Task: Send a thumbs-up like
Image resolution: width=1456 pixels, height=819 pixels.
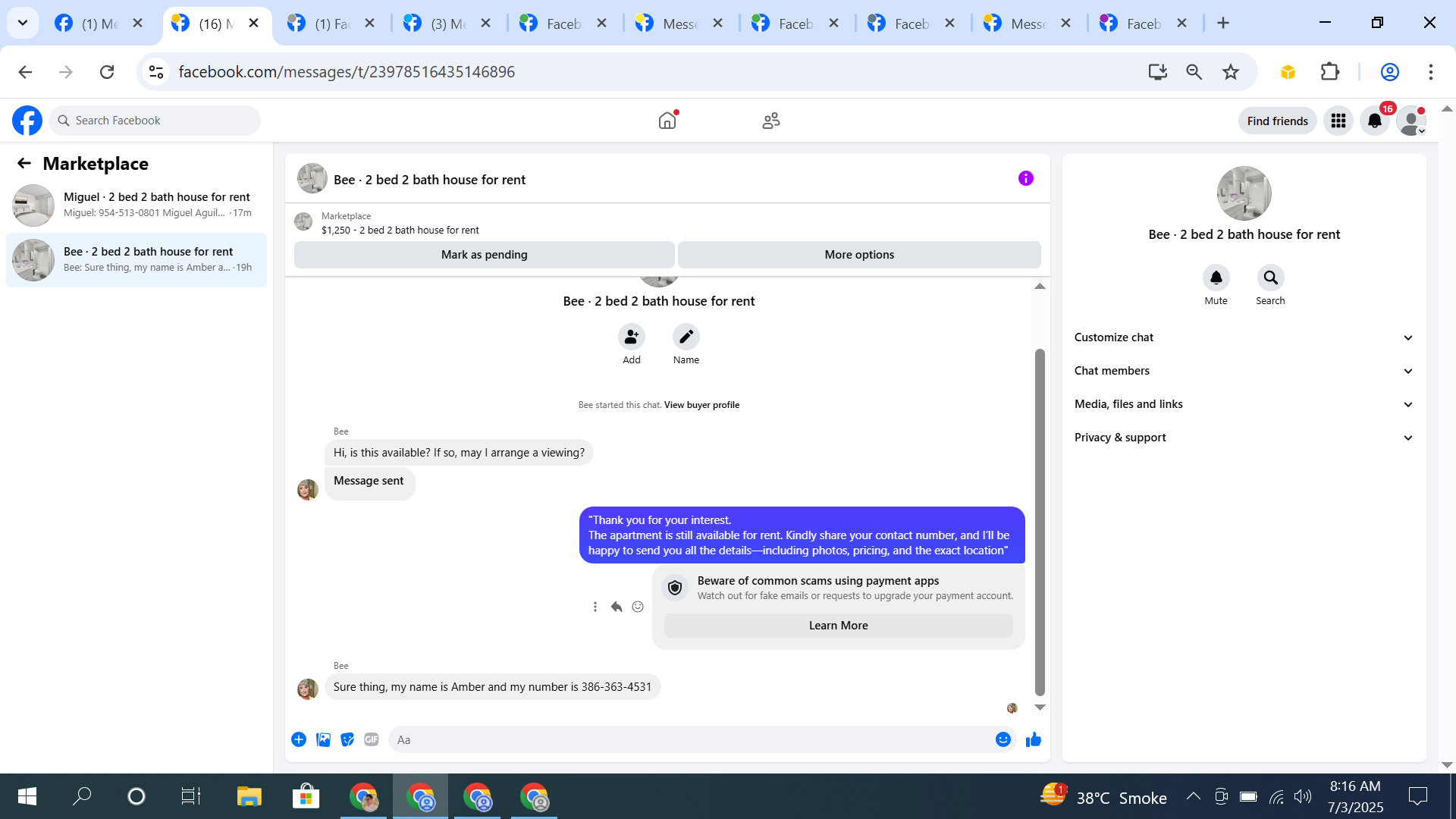Action: click(x=1033, y=740)
